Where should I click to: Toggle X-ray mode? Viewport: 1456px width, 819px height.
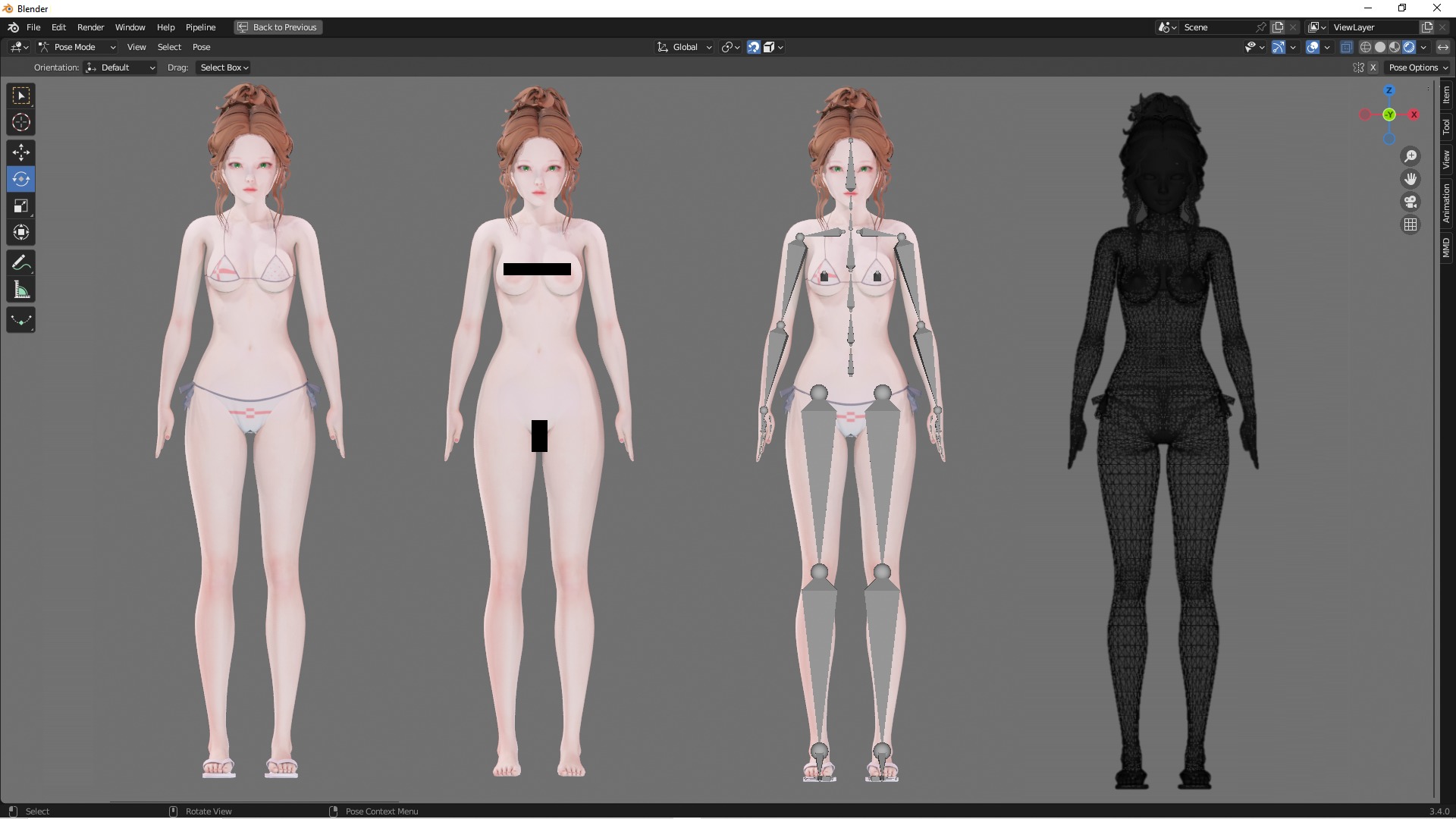click(1346, 47)
